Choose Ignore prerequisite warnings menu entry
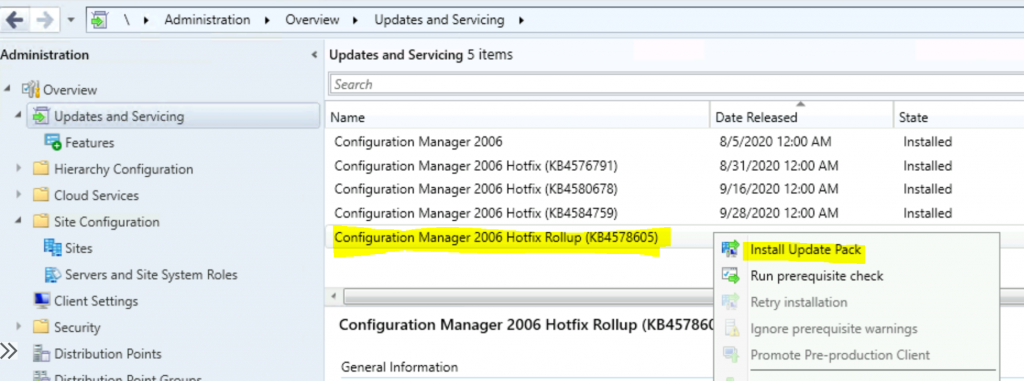The height and width of the screenshot is (381, 1024). tap(834, 329)
